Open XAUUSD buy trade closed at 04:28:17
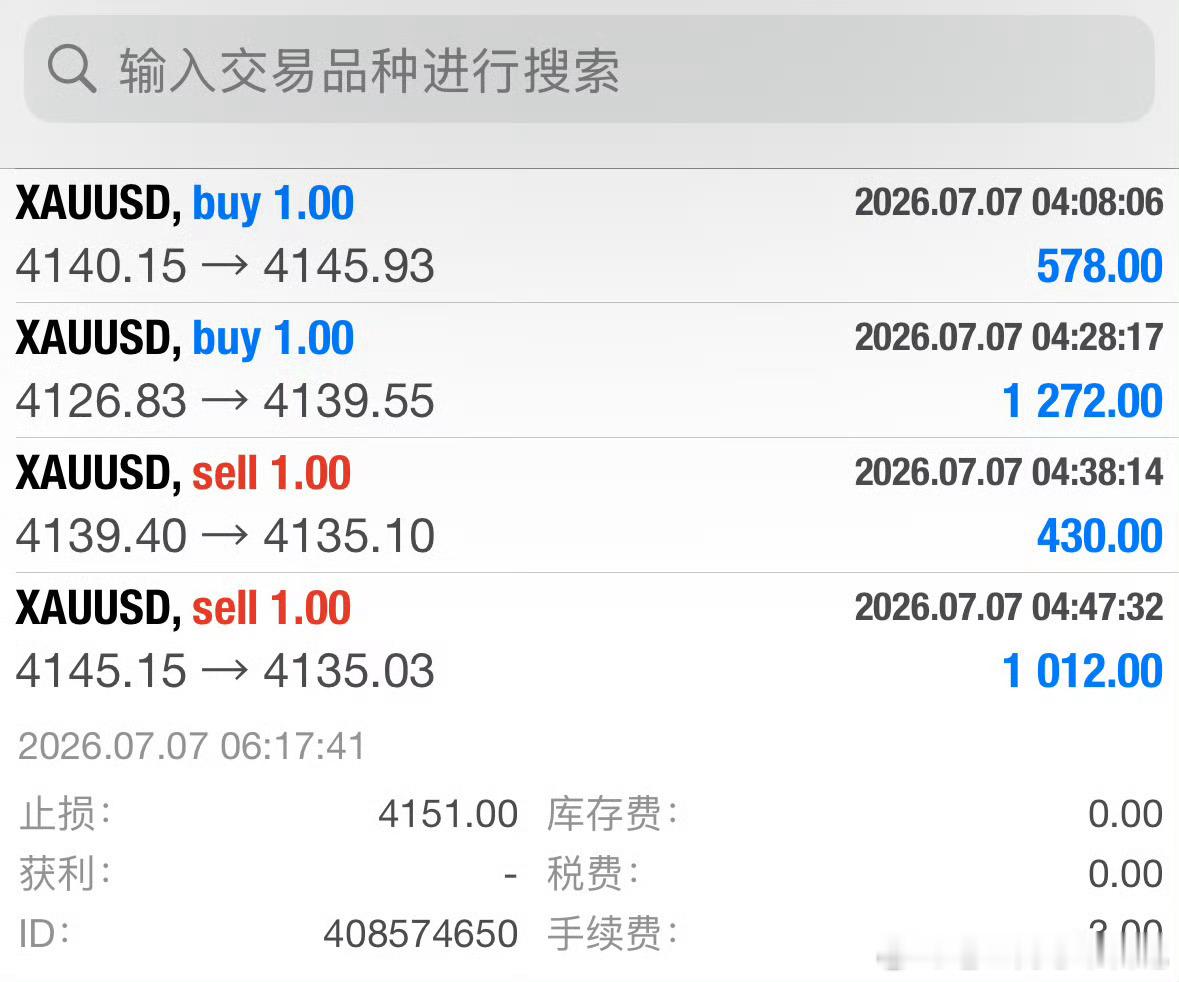 coord(590,370)
